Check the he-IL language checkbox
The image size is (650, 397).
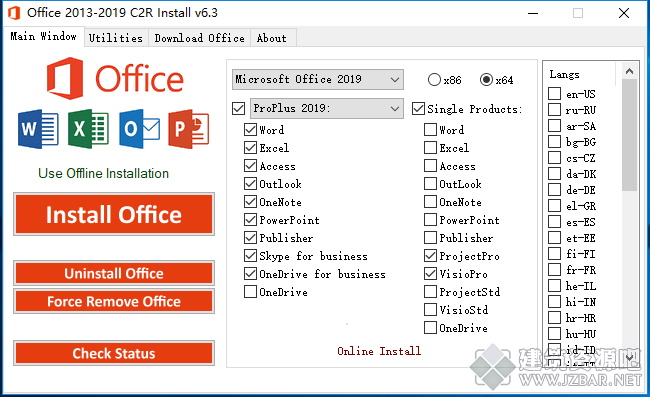click(555, 286)
